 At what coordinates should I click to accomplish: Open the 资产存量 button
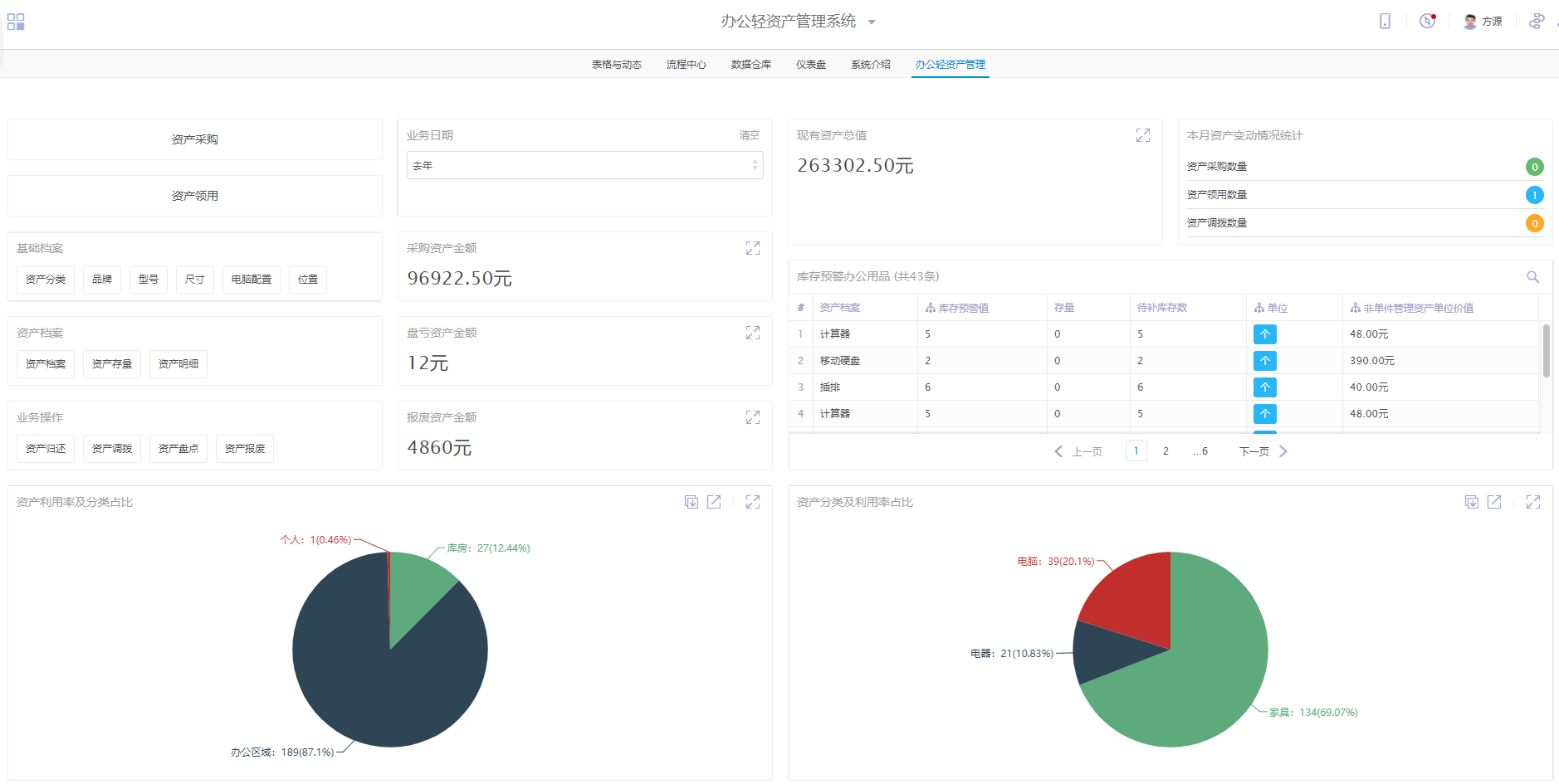pyautogui.click(x=112, y=364)
